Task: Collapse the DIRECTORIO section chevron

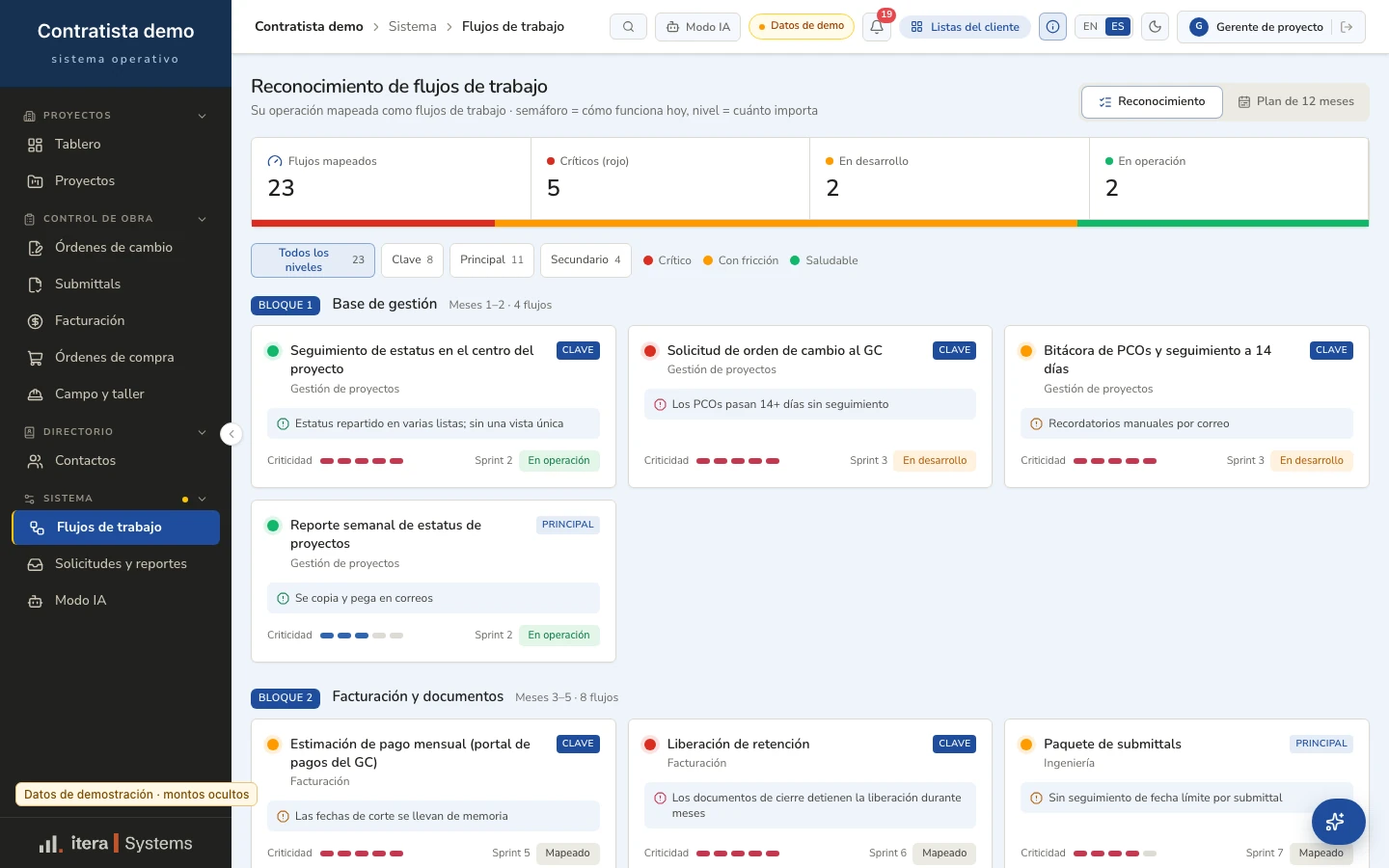Action: point(203,432)
